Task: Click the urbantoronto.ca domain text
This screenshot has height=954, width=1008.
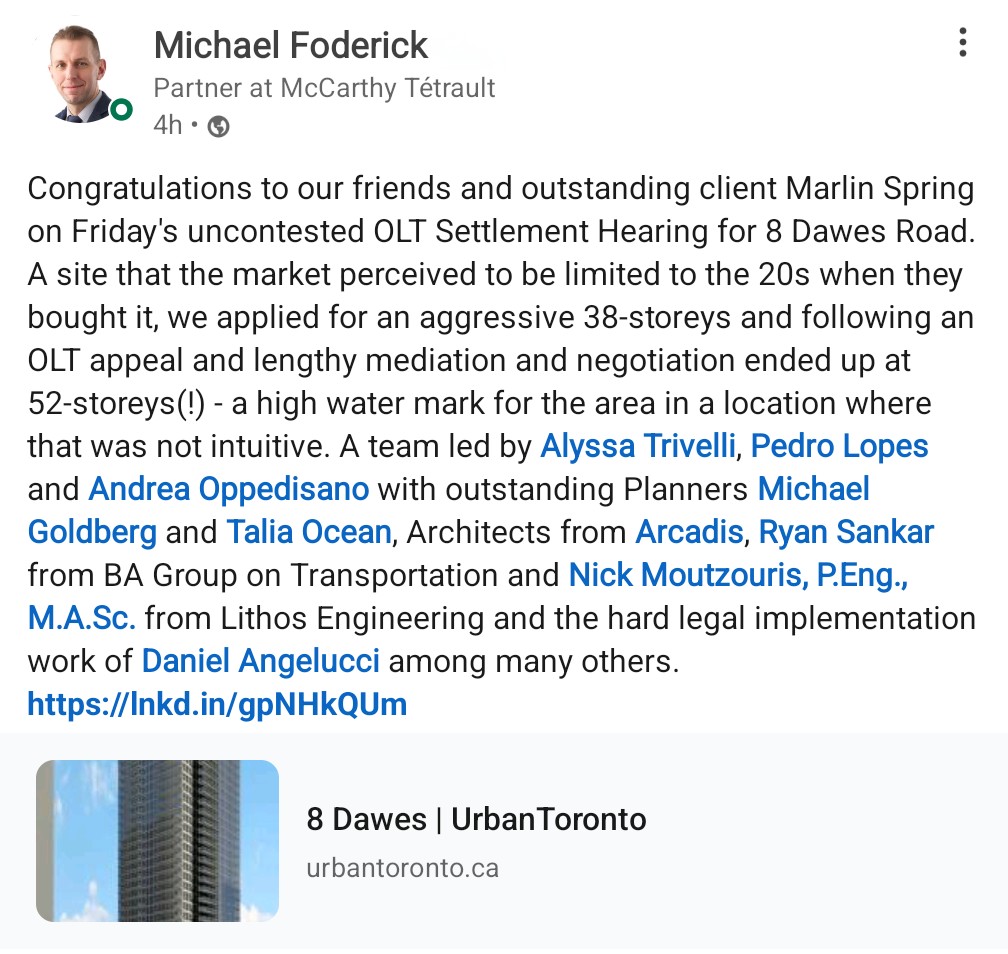Action: tap(402, 867)
